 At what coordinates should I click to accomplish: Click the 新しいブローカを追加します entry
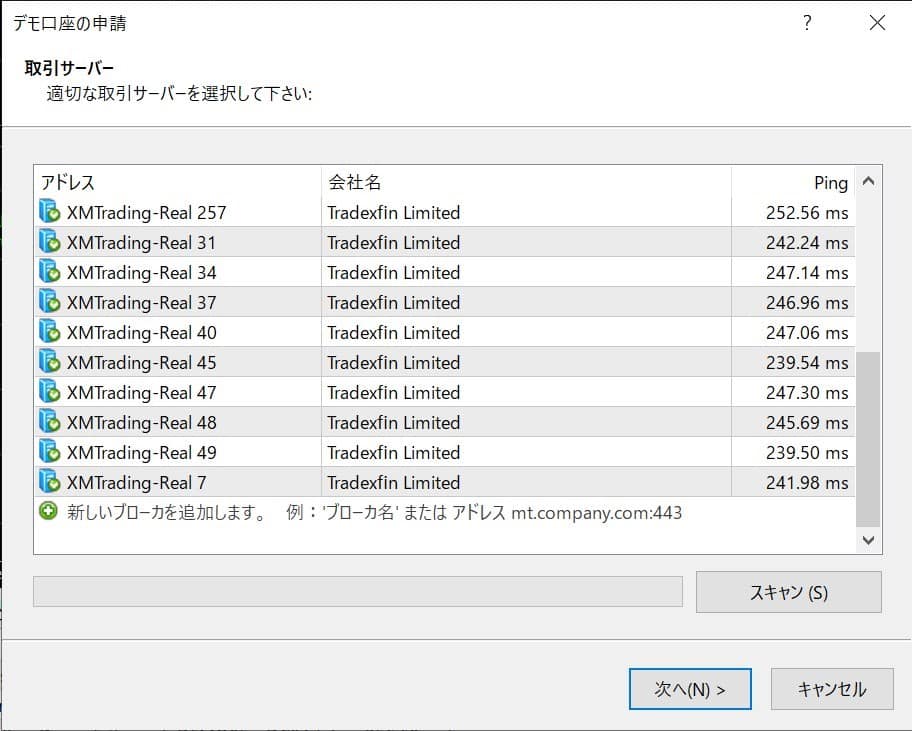375,512
